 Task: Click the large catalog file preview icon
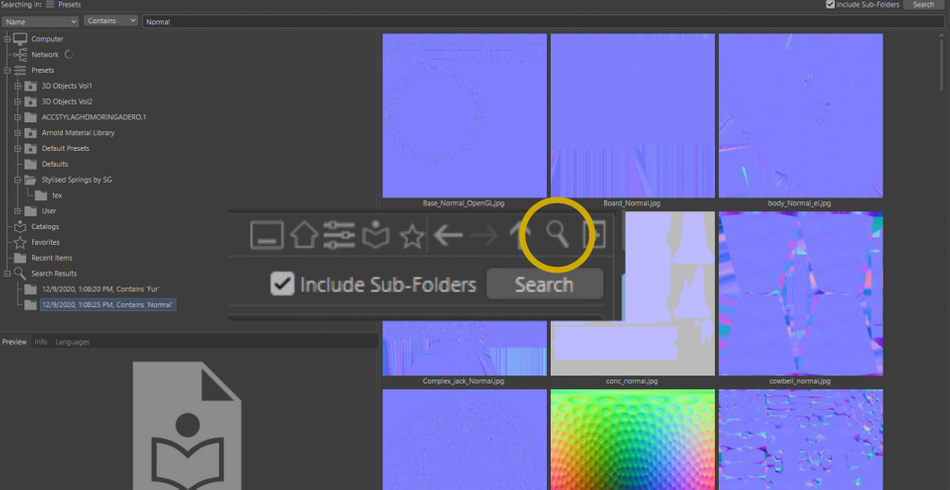click(x=187, y=426)
